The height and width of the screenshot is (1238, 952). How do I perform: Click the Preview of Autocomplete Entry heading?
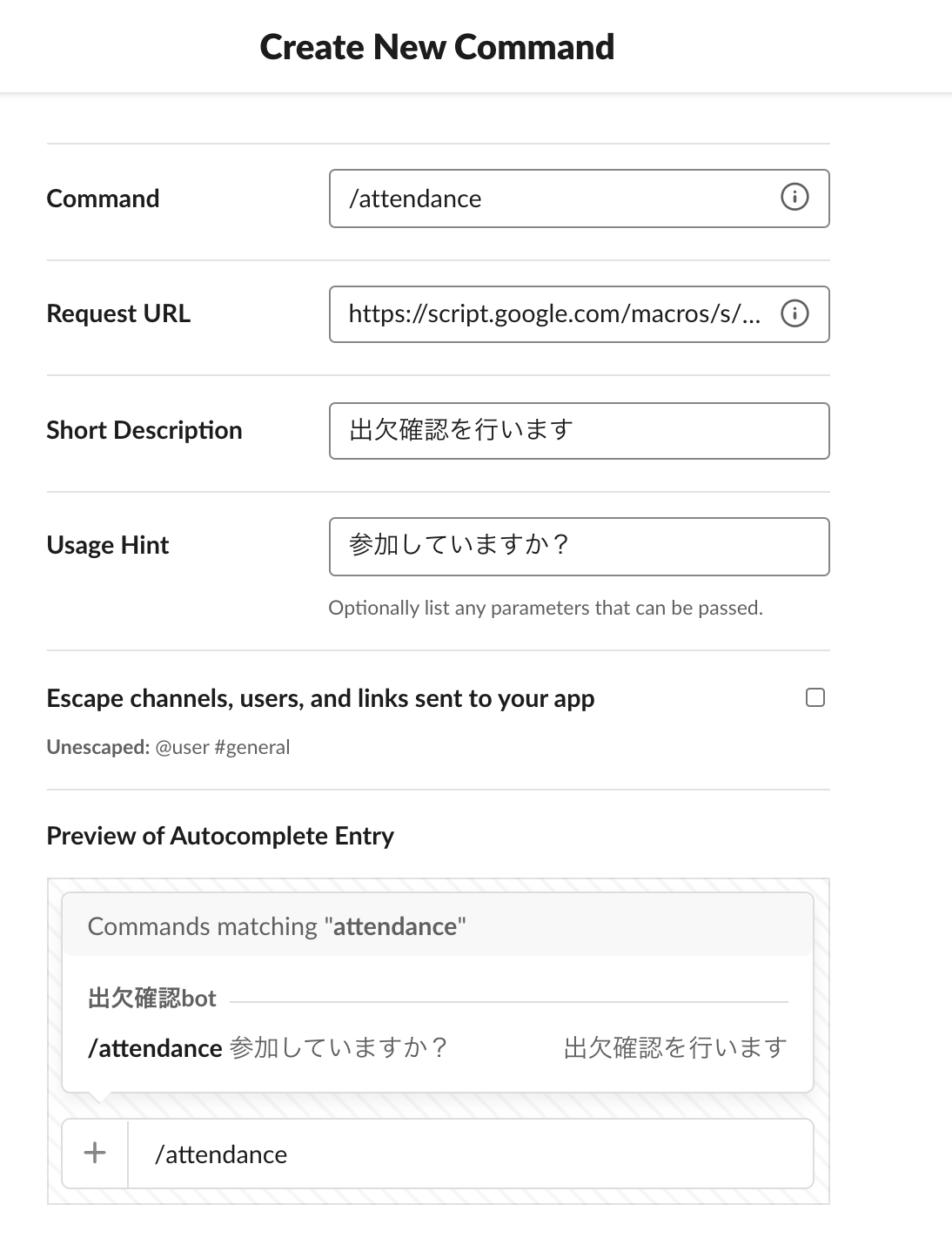(x=220, y=836)
